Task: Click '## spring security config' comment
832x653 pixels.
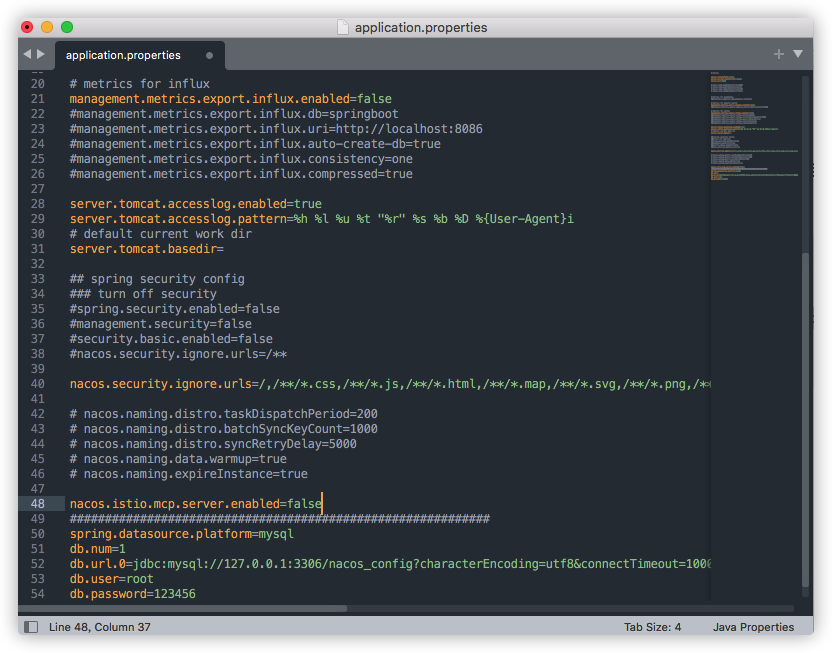Action: (157, 278)
